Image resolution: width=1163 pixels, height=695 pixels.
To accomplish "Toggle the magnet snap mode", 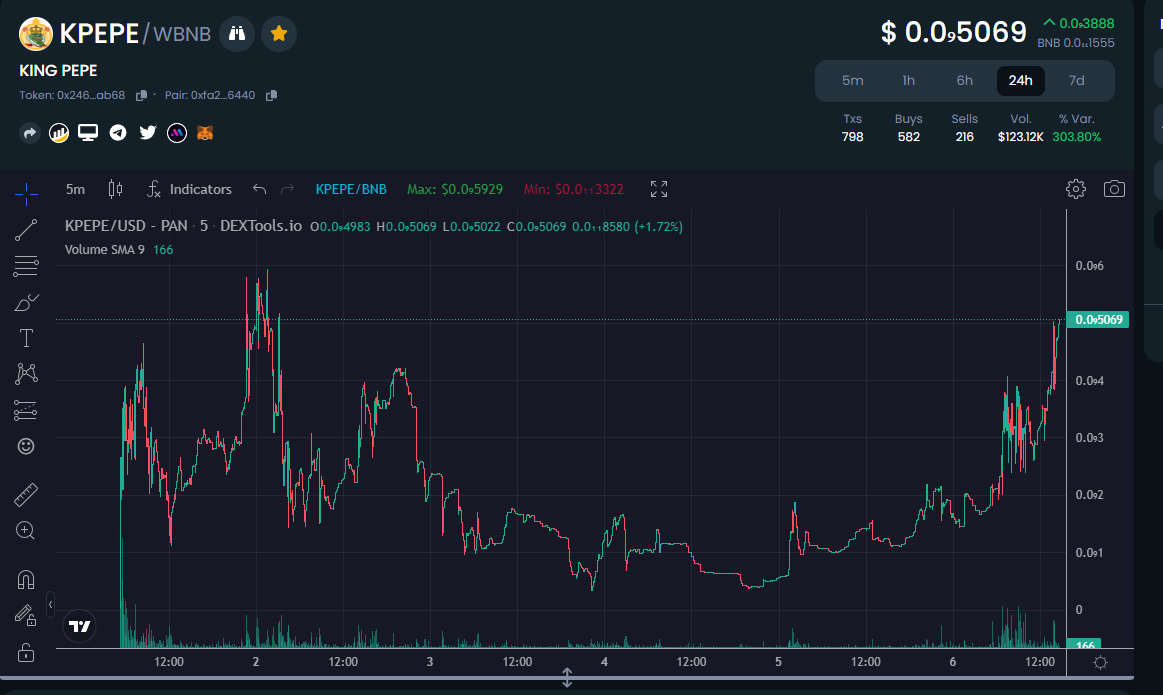I will pos(26,579).
